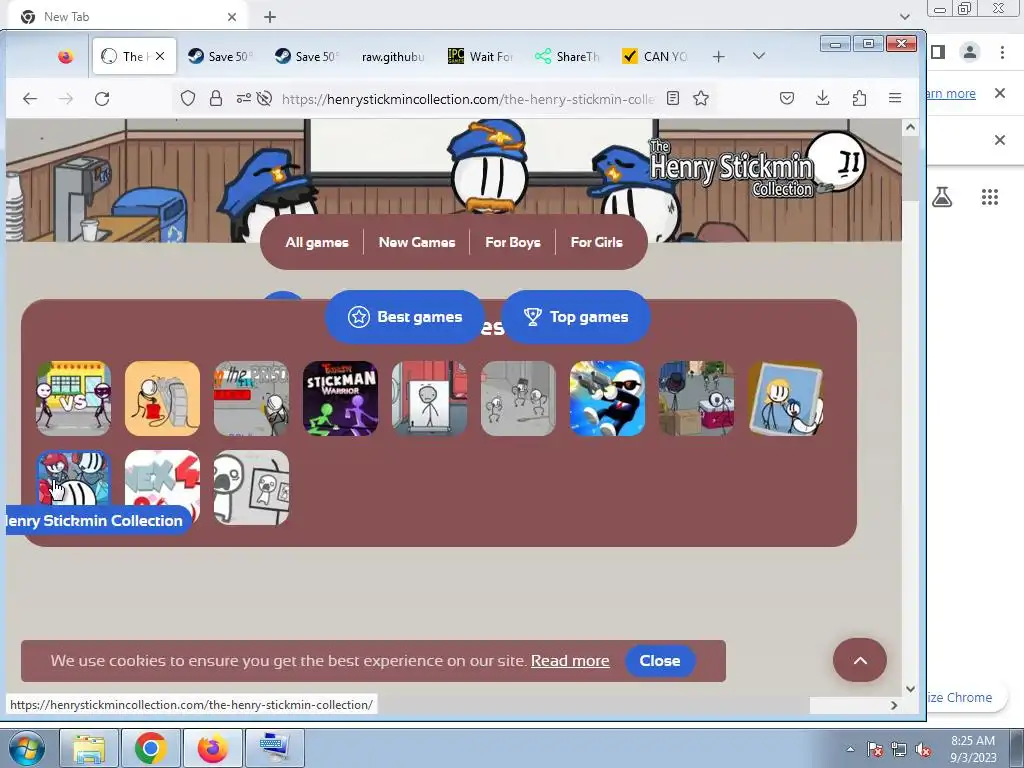Open Chrome three-dot menu
1024x768 pixels.
pos(1002,52)
